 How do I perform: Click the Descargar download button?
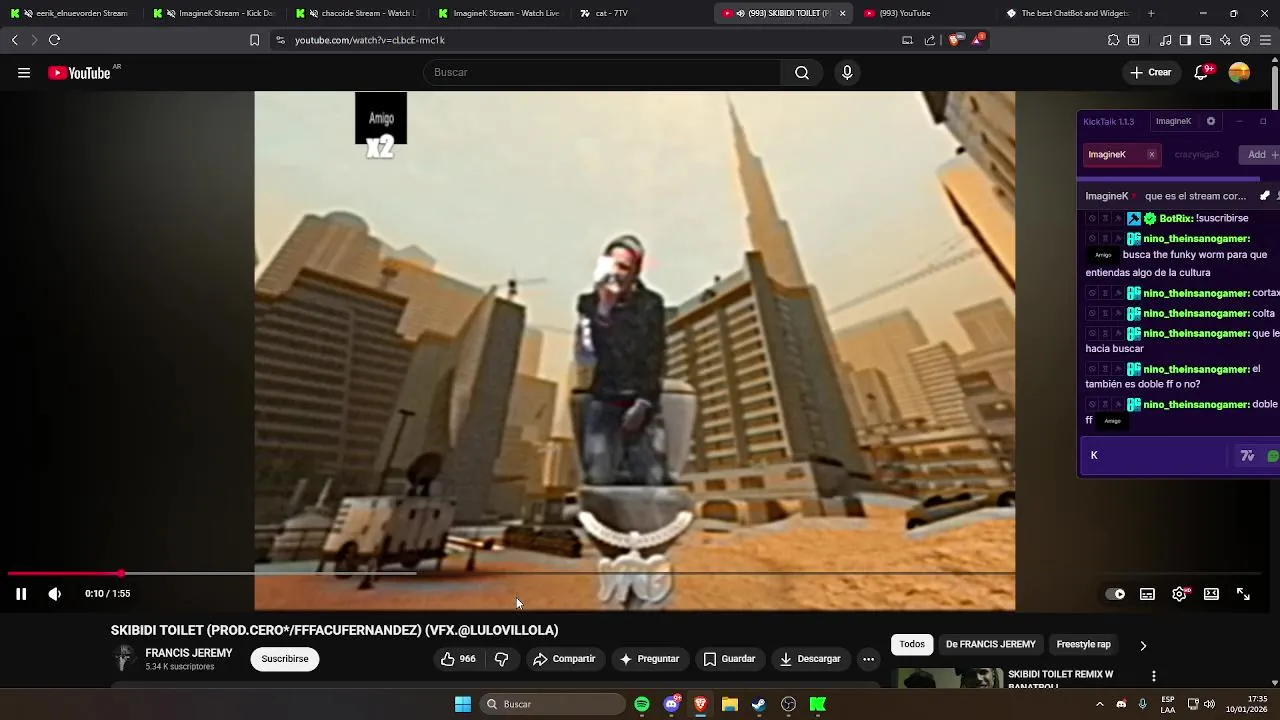pyautogui.click(x=810, y=659)
